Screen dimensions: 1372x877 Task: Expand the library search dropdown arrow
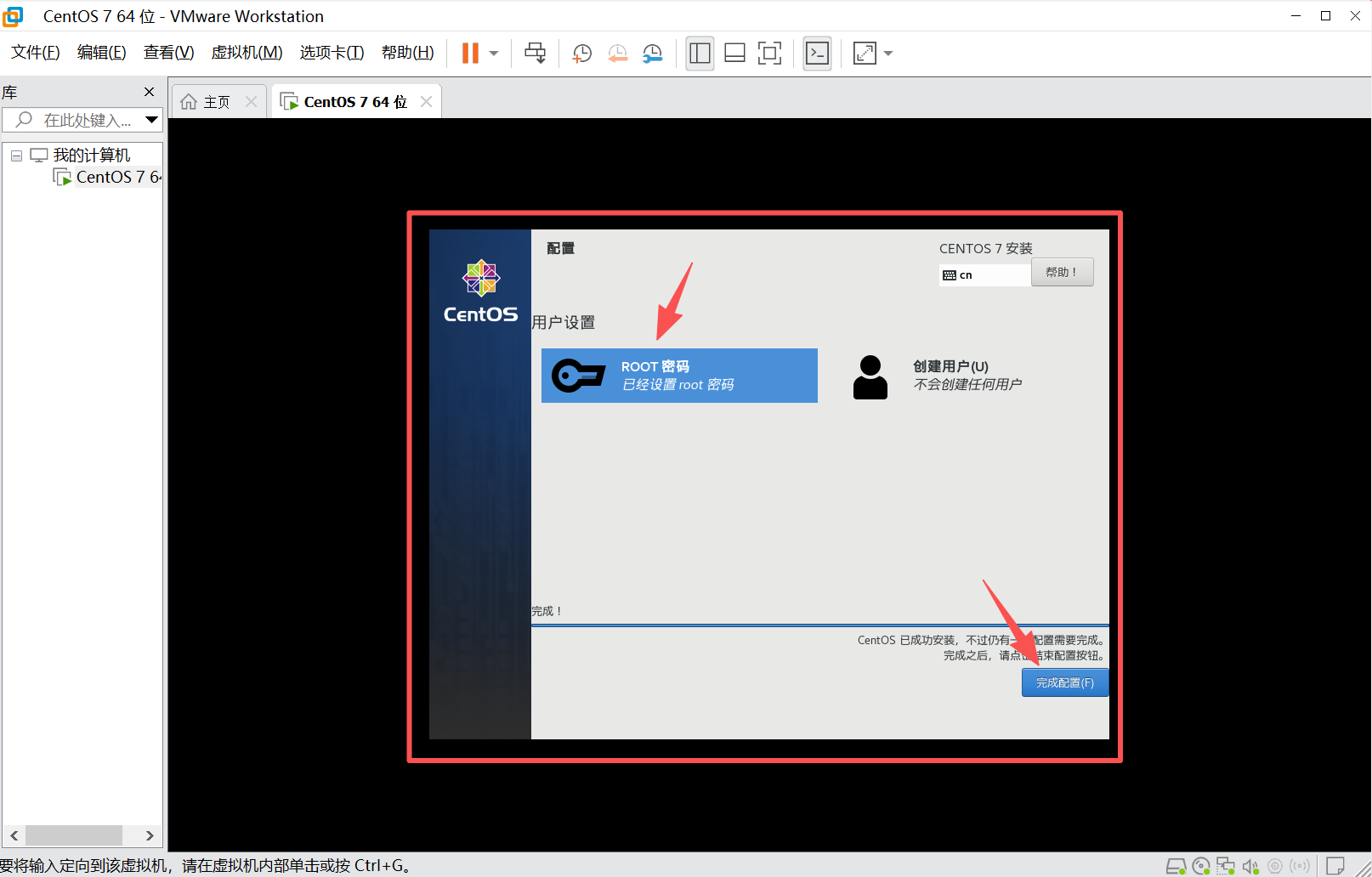pos(151,120)
